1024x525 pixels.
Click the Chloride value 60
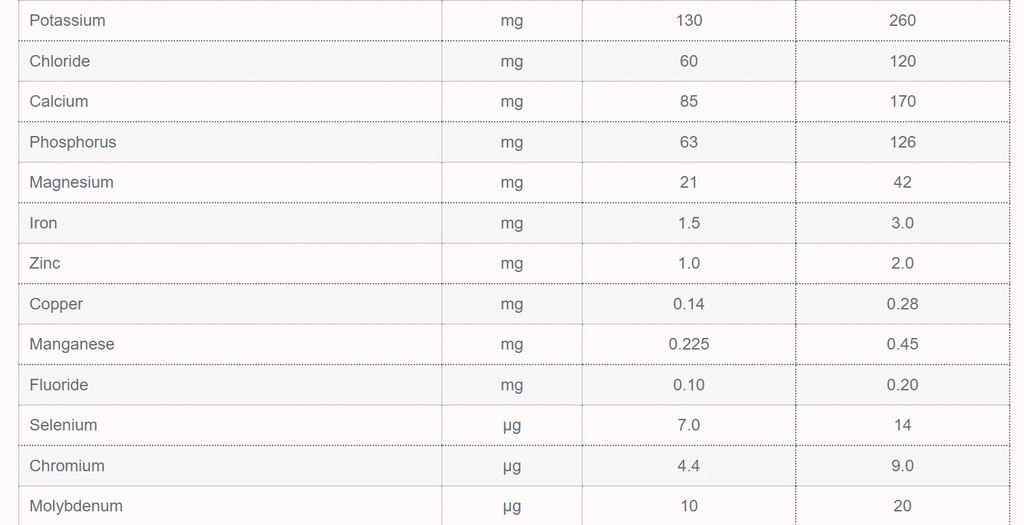pyautogui.click(x=688, y=61)
